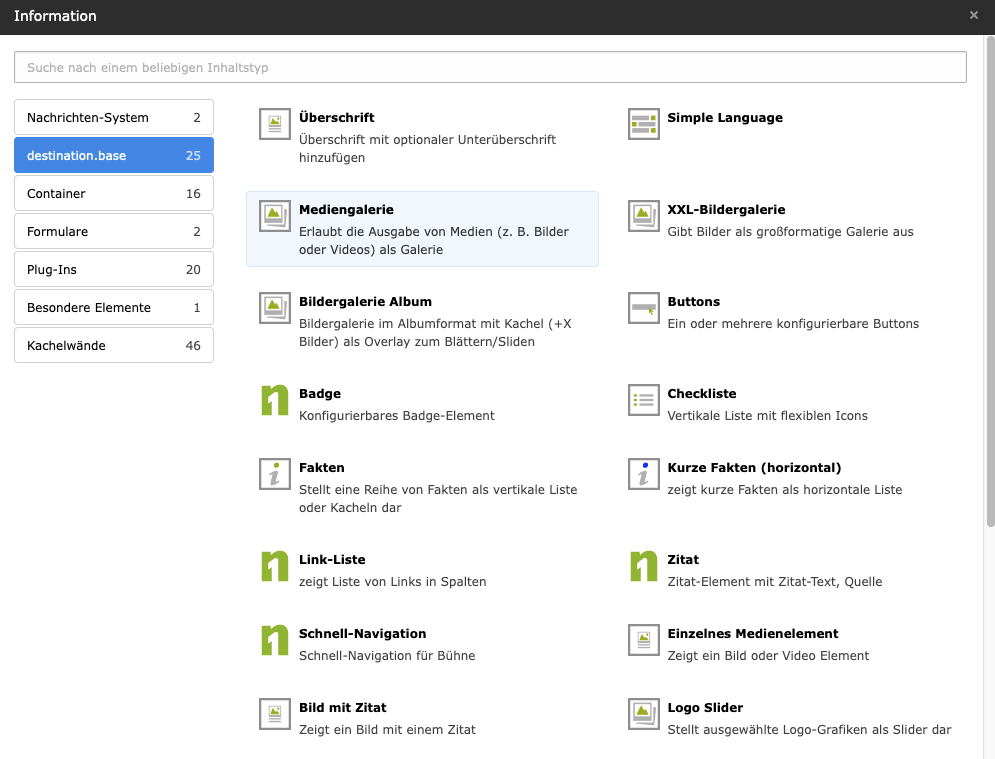Click 'Ein oder mehrere konfigurierbare Buttons' text
Screen dimensions: 995x759
click(x=793, y=324)
